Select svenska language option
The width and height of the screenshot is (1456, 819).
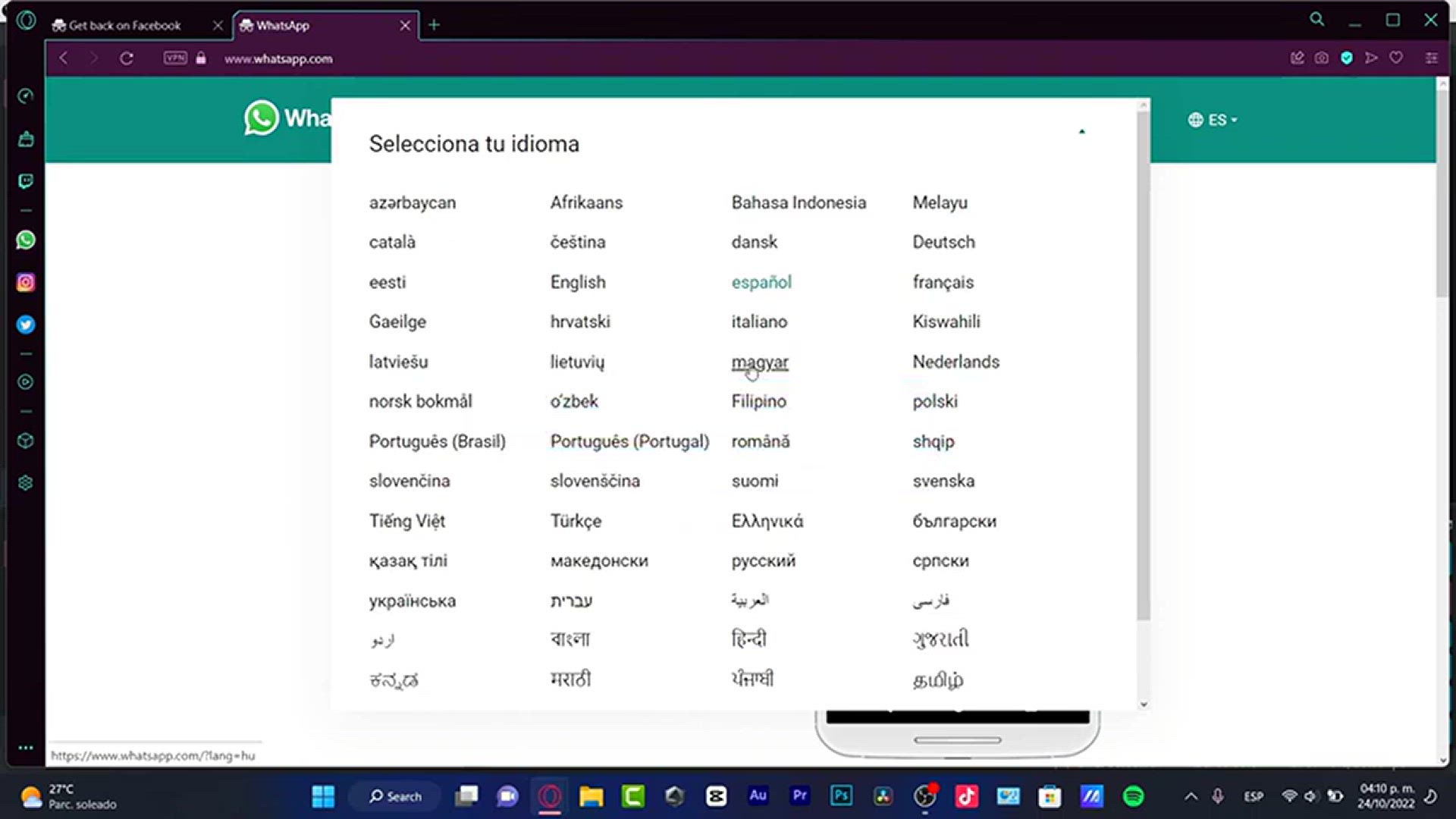(x=943, y=481)
